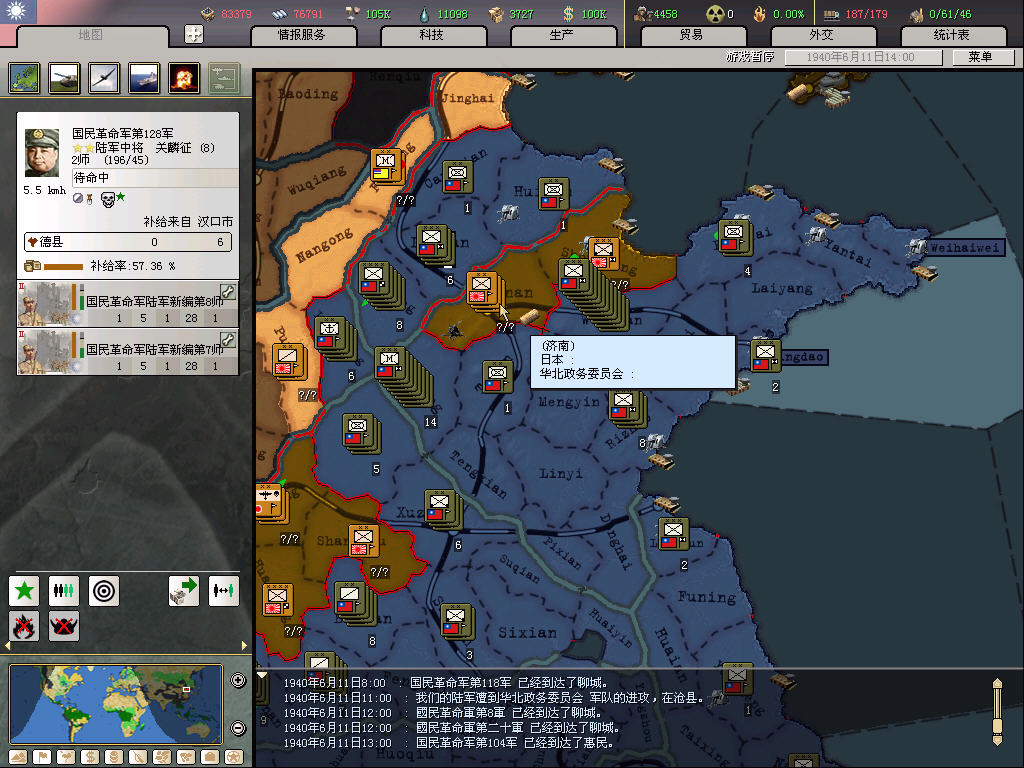Screen dimensions: 1024x768
Task: Click the bullseye target order icon
Action: tap(104, 590)
